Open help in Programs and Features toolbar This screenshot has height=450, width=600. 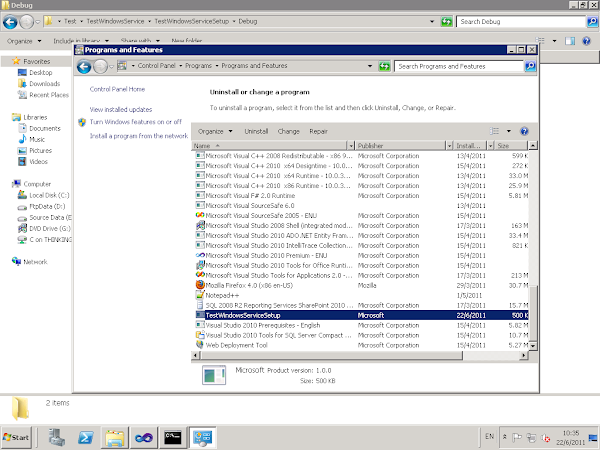(x=524, y=131)
